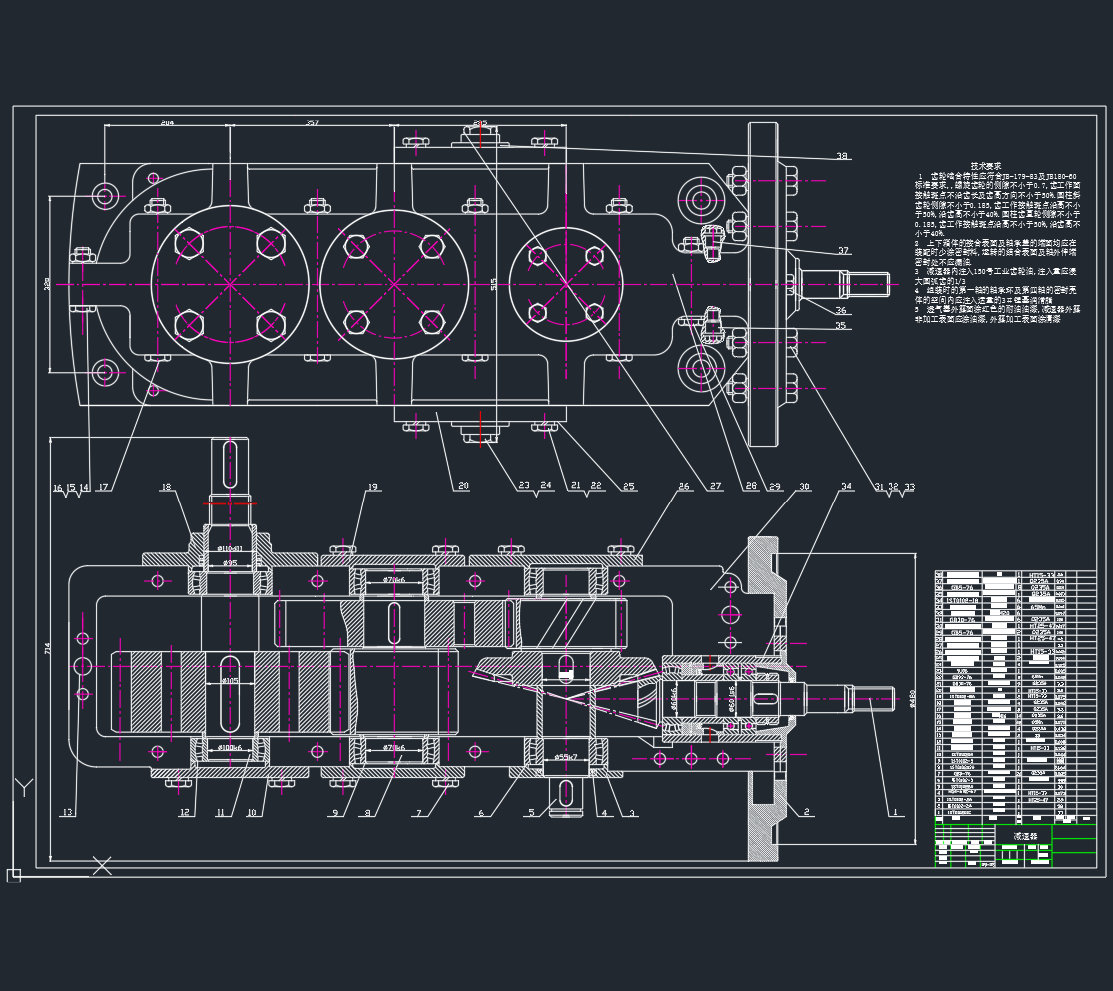Select the ø105 shaft dimension
This screenshot has width=1113, height=991.
pyautogui.click(x=229, y=680)
